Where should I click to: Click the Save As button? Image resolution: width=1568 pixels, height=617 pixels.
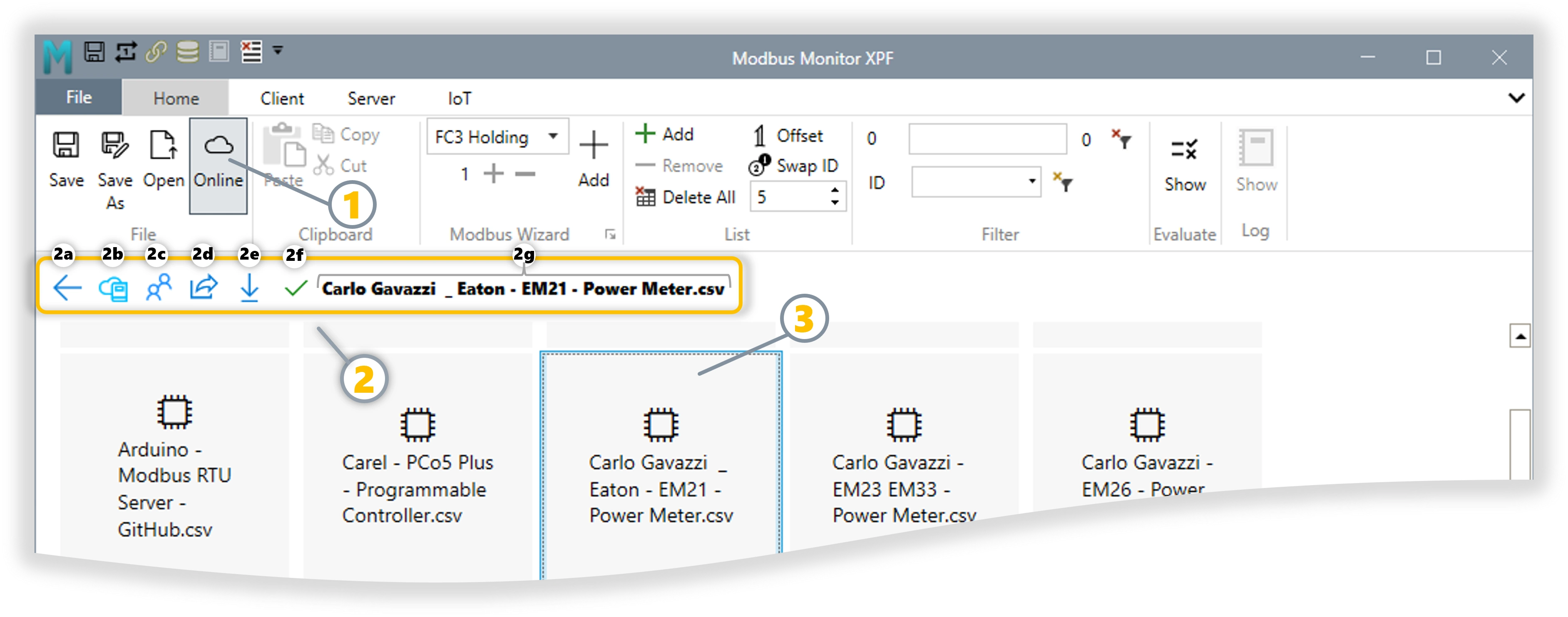click(x=115, y=171)
